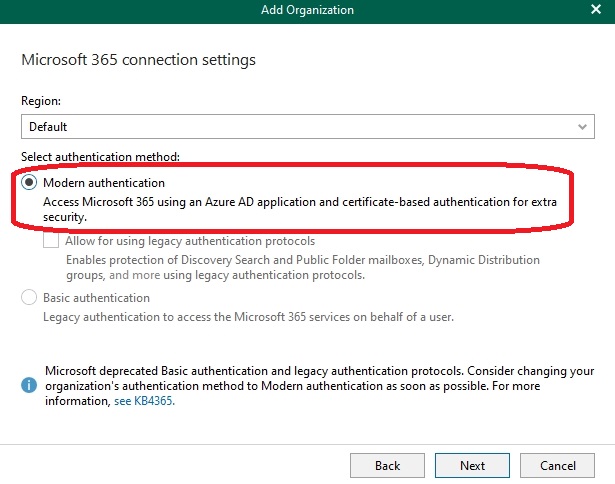This screenshot has height=484, width=615.
Task: Cancel the Add Organization wizard
Action: tap(557, 466)
